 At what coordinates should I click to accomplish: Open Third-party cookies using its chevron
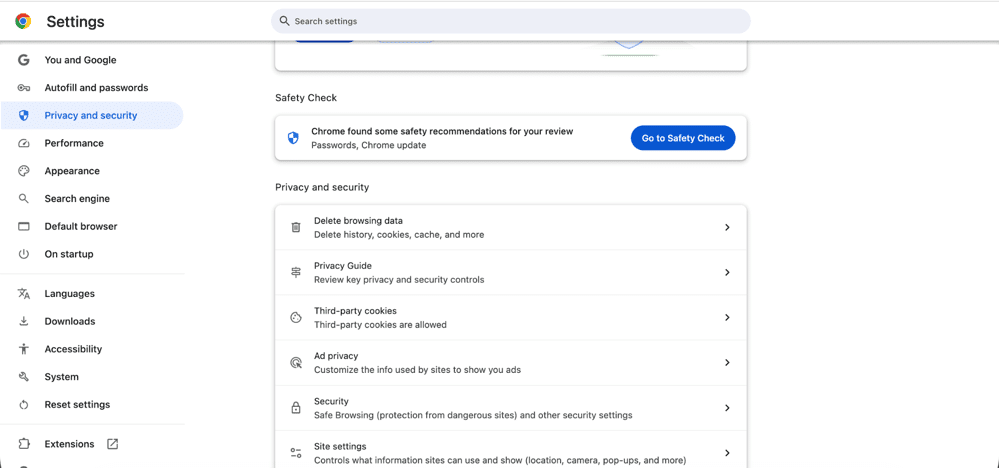click(727, 318)
